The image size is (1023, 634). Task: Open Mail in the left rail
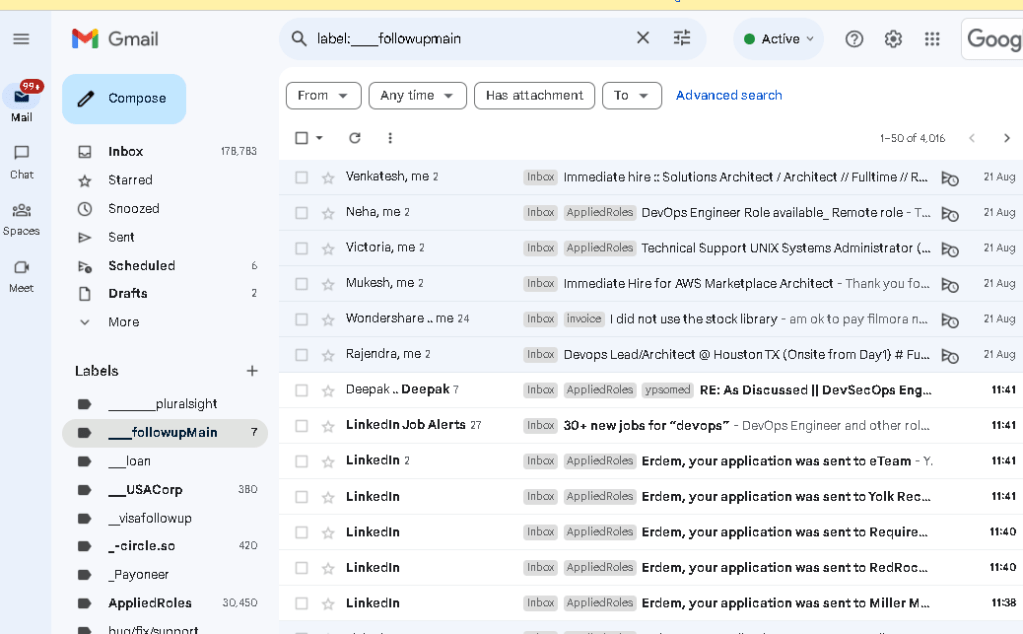tap(22, 103)
